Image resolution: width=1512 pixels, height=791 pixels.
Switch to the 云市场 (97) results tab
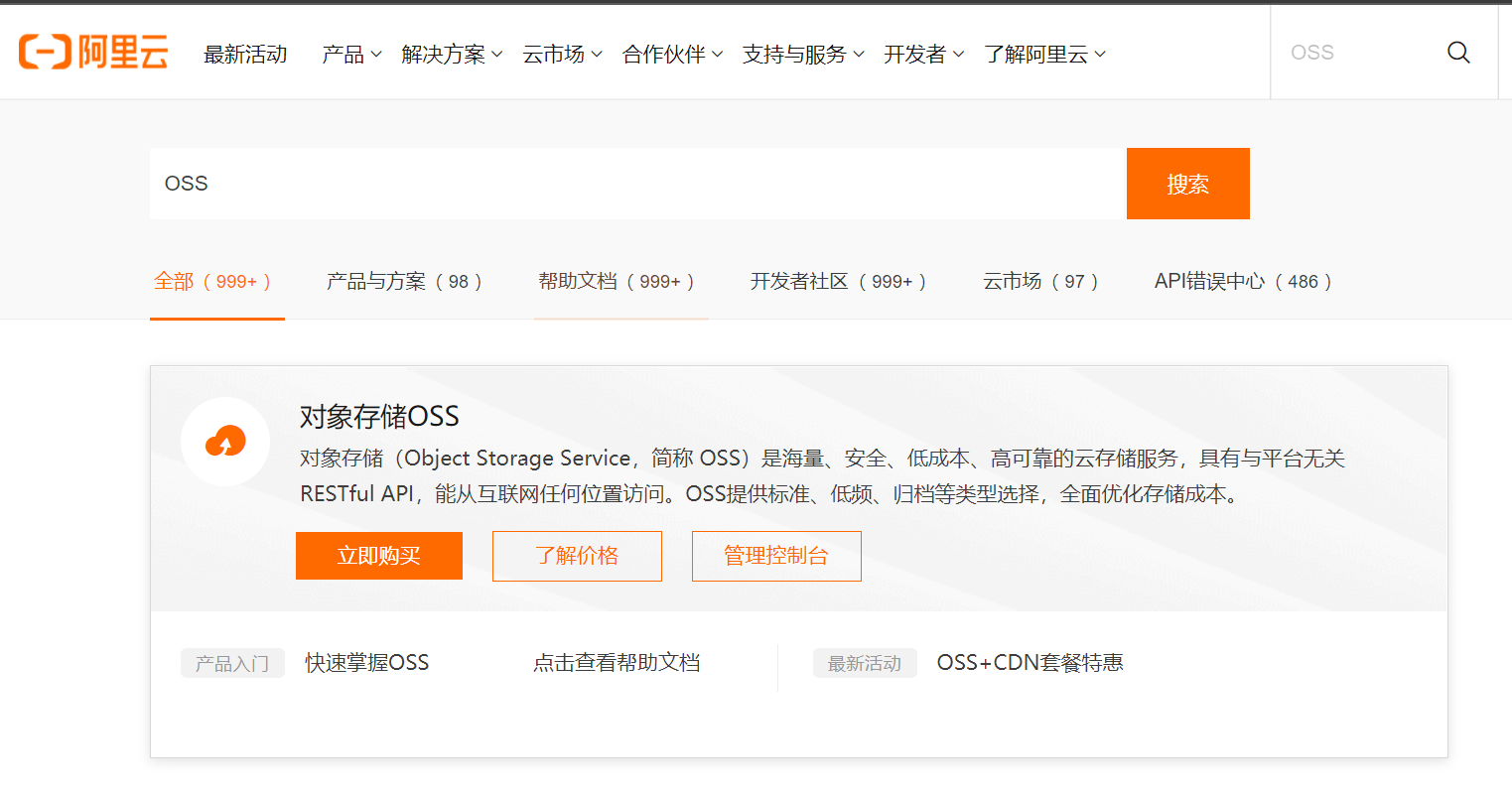coord(1041,282)
